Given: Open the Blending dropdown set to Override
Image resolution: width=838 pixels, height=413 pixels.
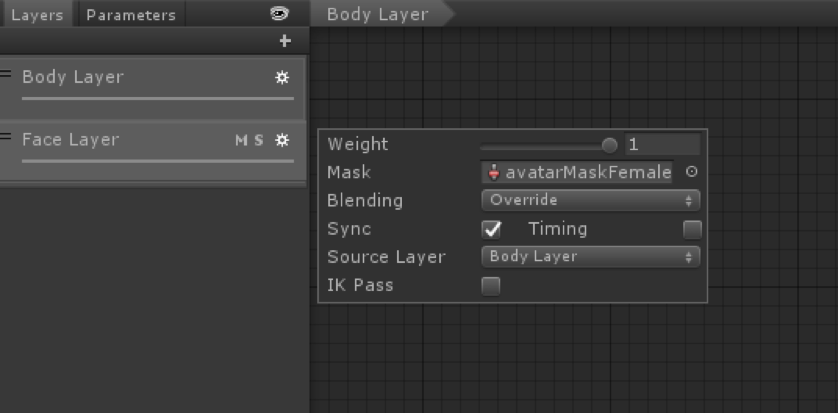Looking at the screenshot, I should [590, 200].
